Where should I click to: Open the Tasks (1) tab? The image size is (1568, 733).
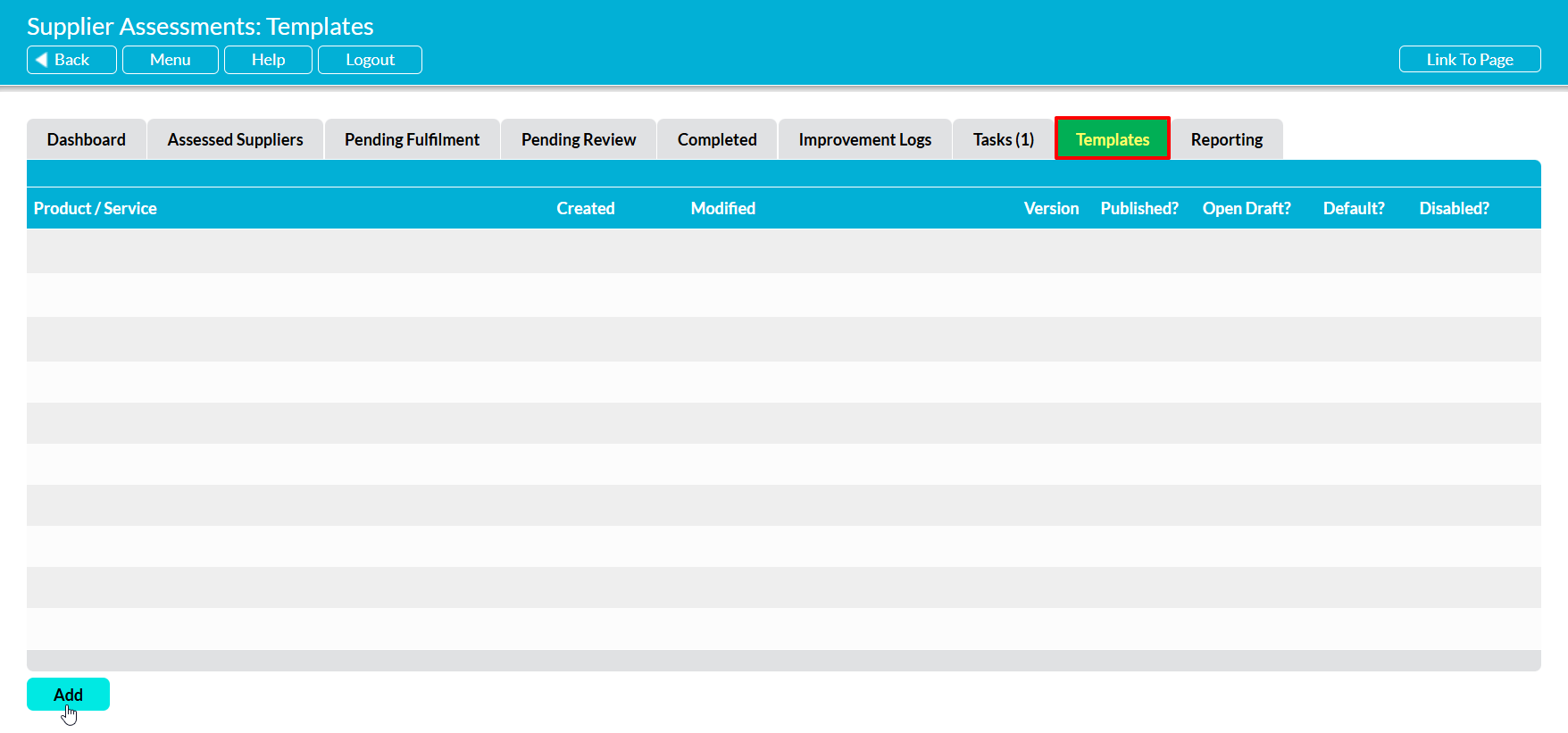[x=1004, y=139]
